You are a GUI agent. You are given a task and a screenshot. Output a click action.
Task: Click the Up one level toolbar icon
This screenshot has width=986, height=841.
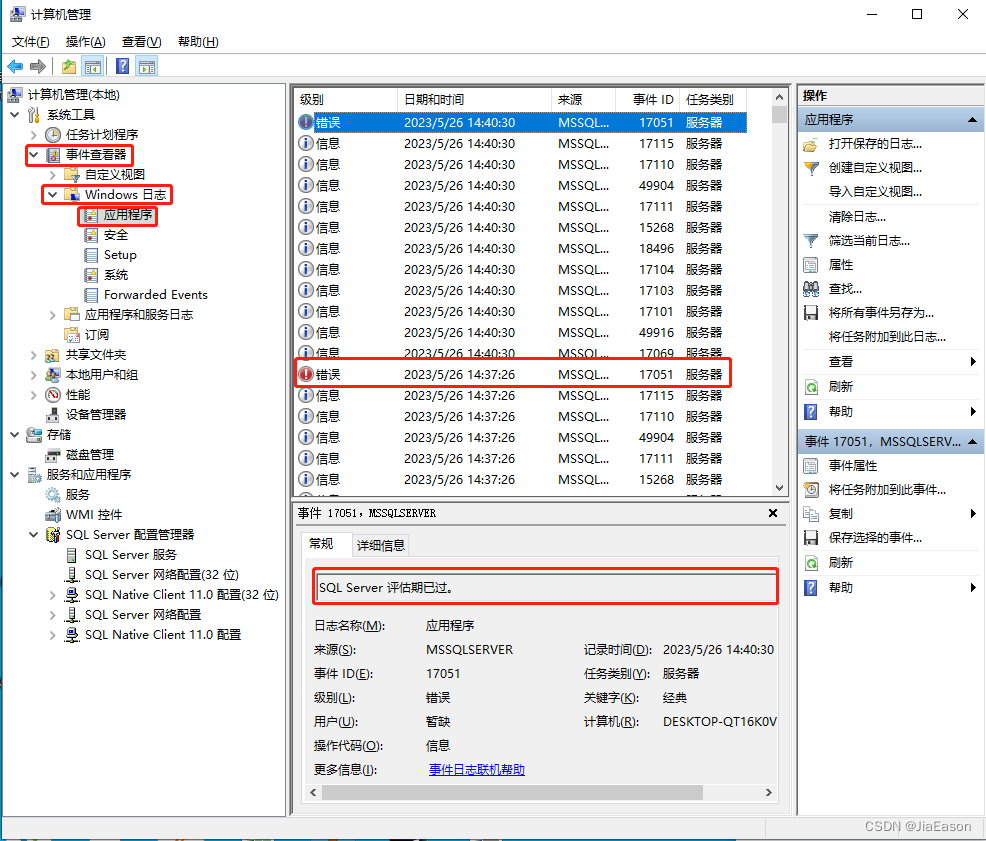pyautogui.click(x=69, y=66)
